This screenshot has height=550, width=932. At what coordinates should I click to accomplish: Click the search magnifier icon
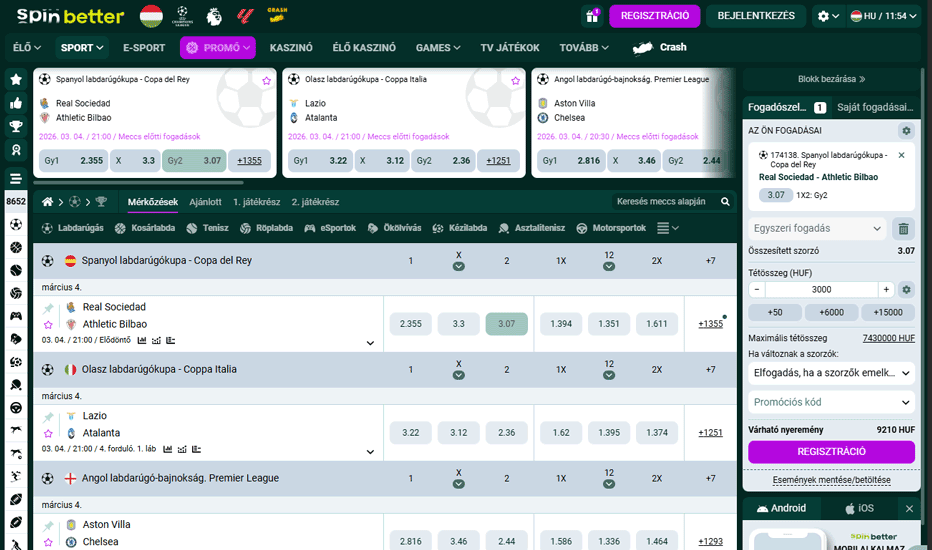click(725, 202)
